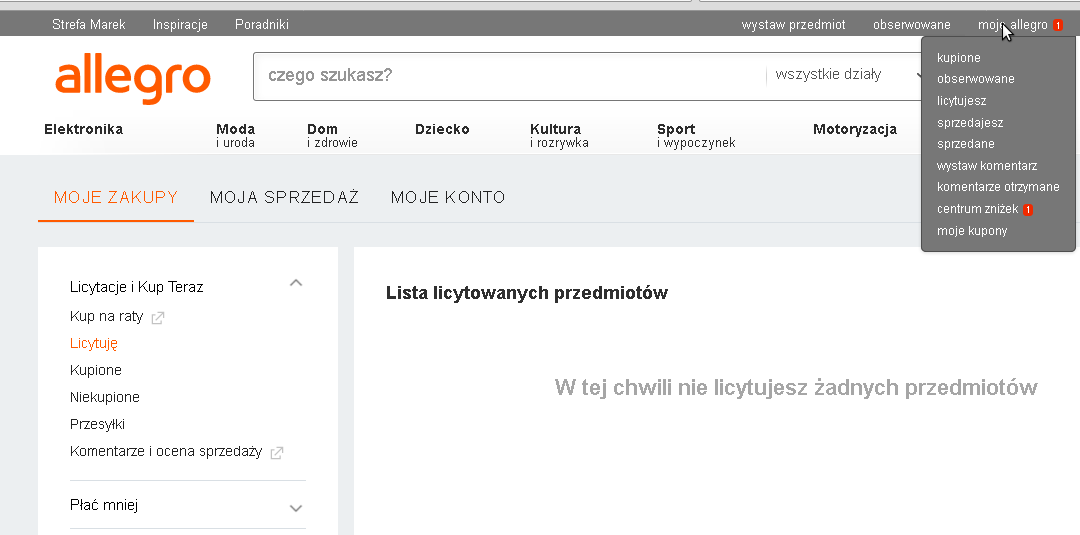Open the Kultura i rozrywka category
The width and height of the screenshot is (1080, 535).
click(559, 136)
